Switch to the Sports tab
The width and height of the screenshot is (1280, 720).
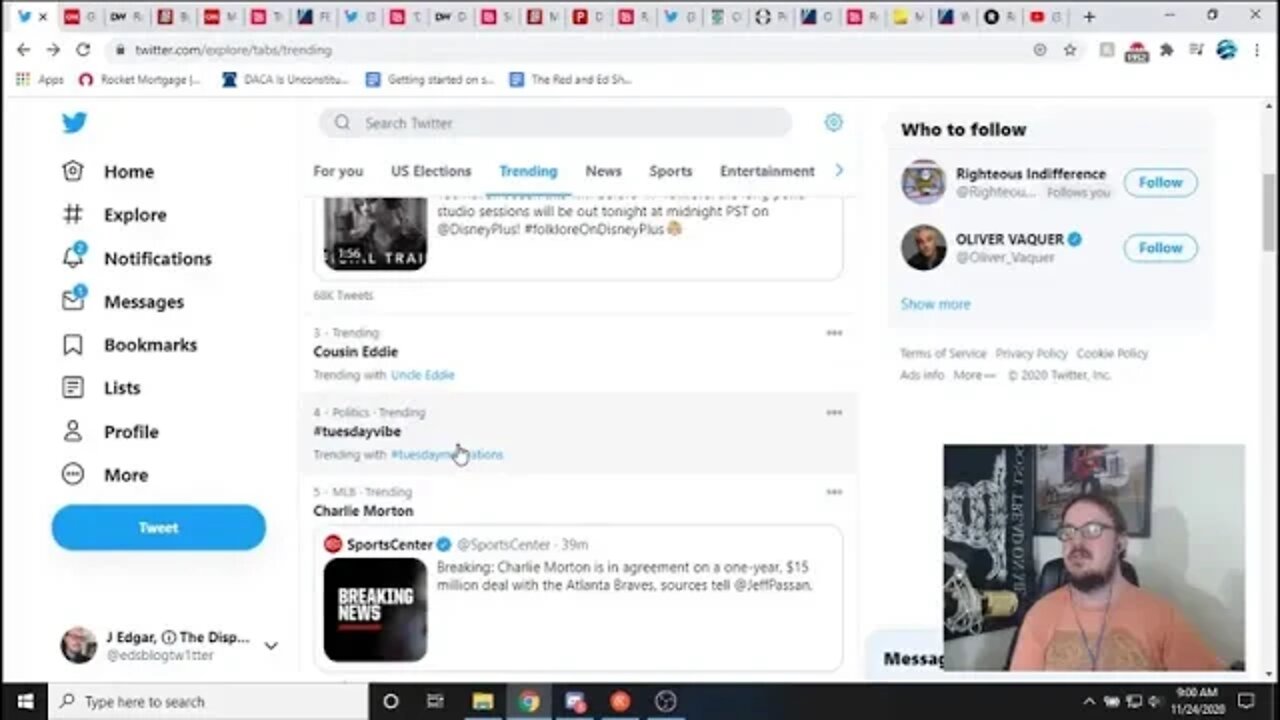670,171
